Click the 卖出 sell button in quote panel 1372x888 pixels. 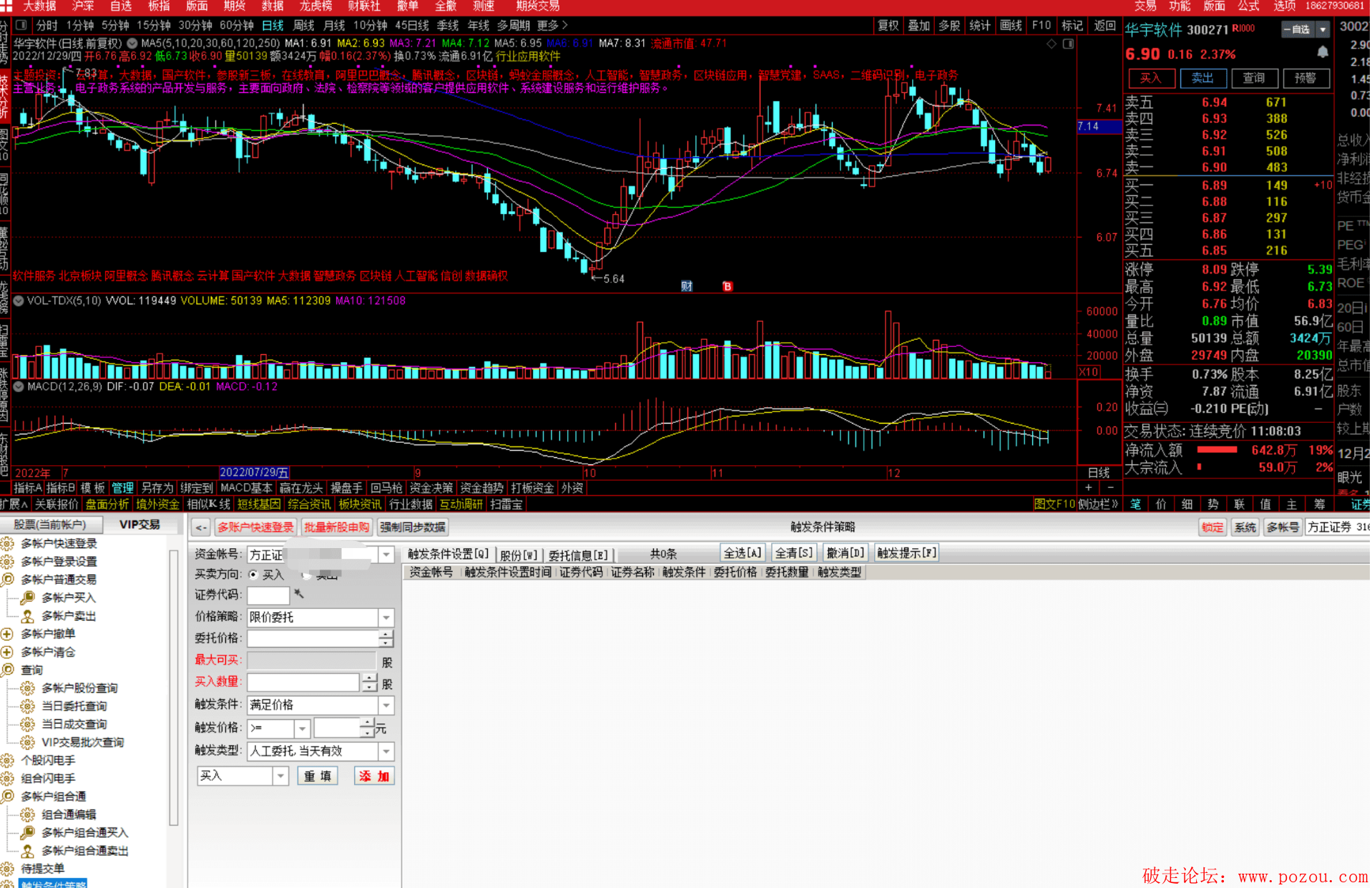1202,78
